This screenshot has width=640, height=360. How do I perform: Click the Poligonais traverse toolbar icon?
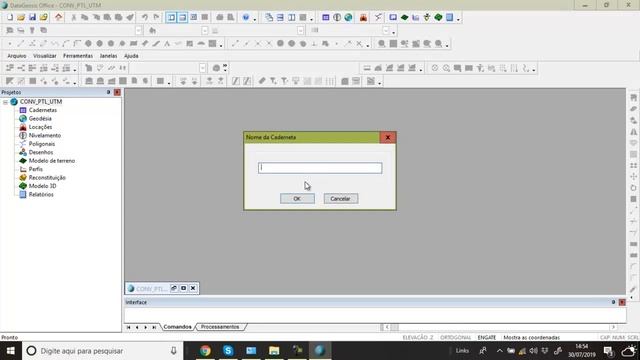pyautogui.click(x=378, y=17)
